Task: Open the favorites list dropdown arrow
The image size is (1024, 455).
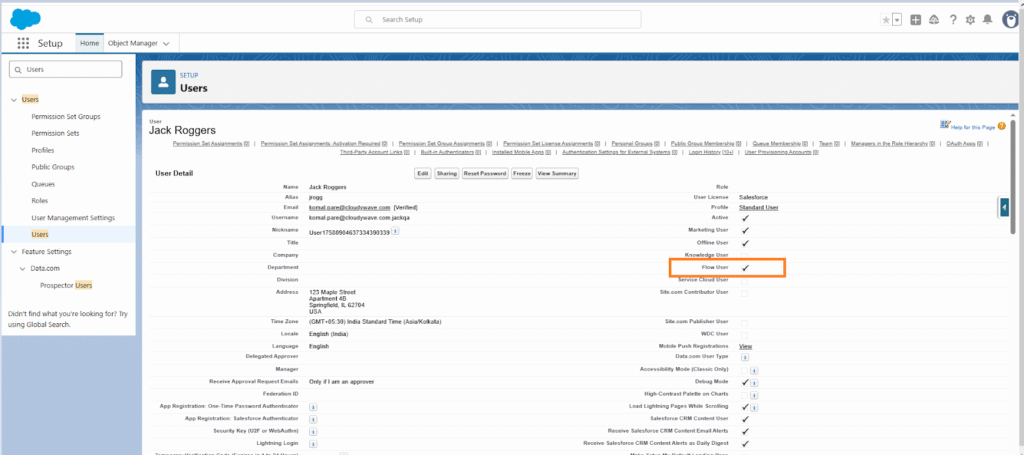Action: click(x=896, y=19)
